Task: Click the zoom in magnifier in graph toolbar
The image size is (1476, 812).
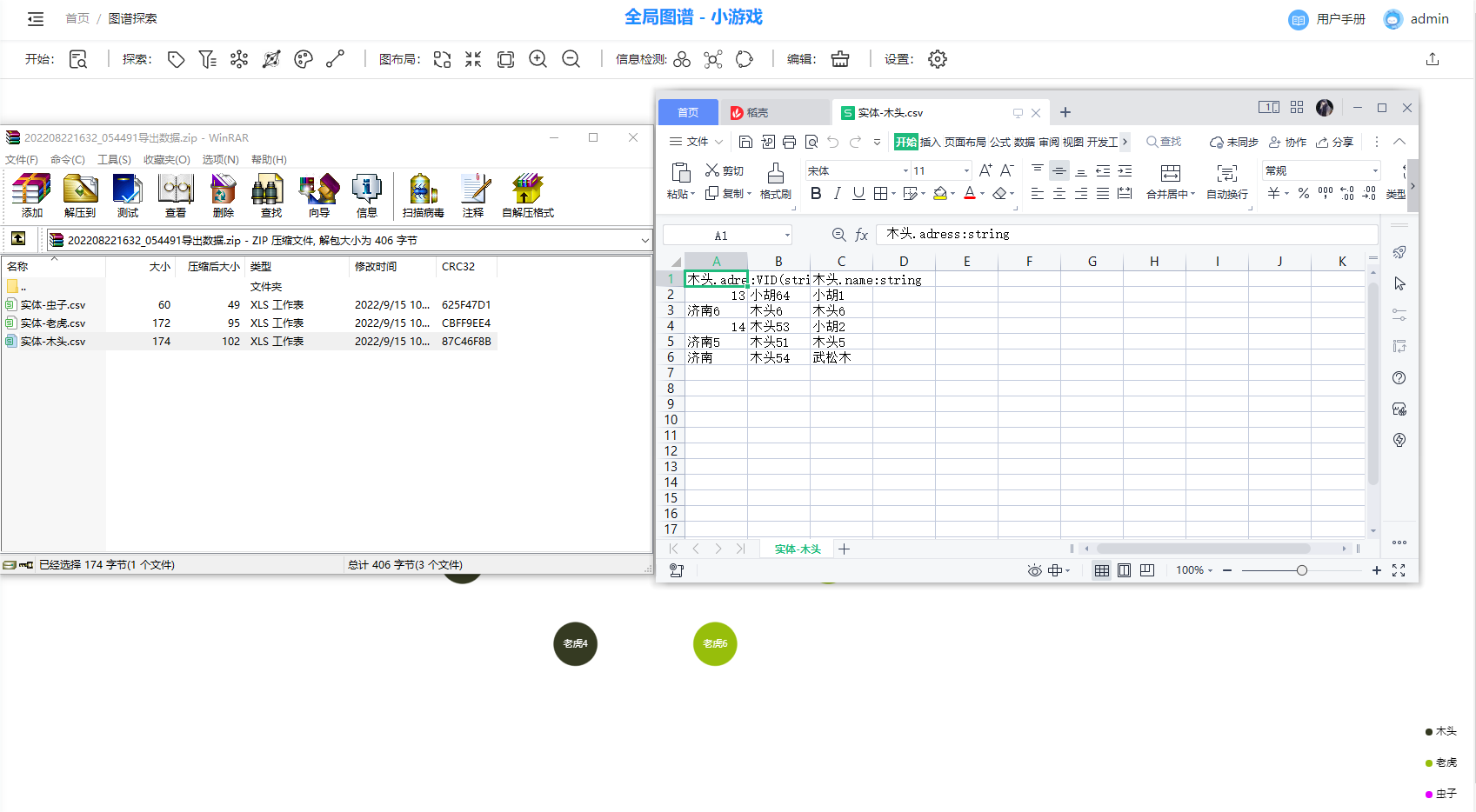Action: pyautogui.click(x=538, y=59)
